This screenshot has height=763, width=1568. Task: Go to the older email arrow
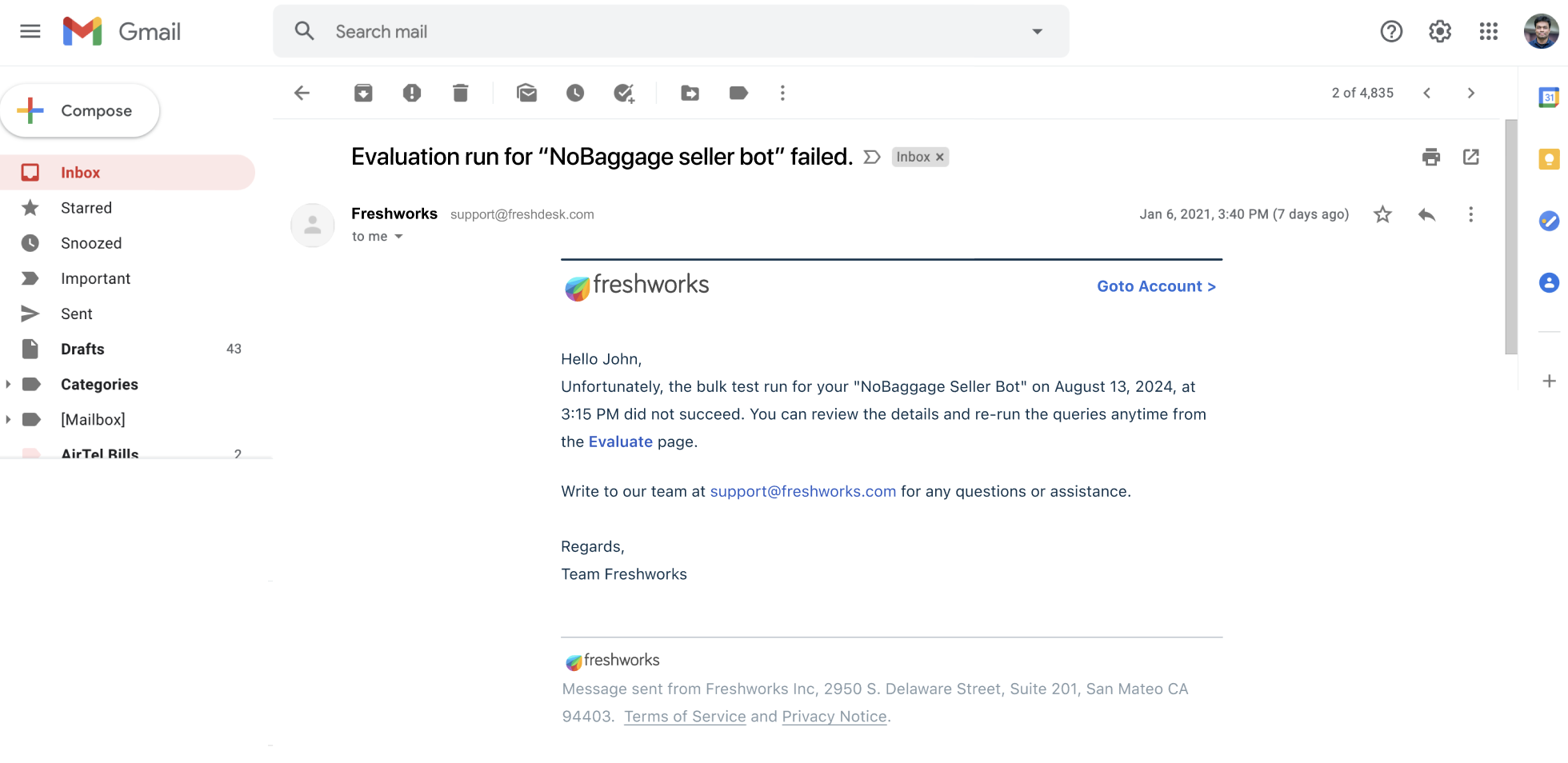click(1470, 93)
